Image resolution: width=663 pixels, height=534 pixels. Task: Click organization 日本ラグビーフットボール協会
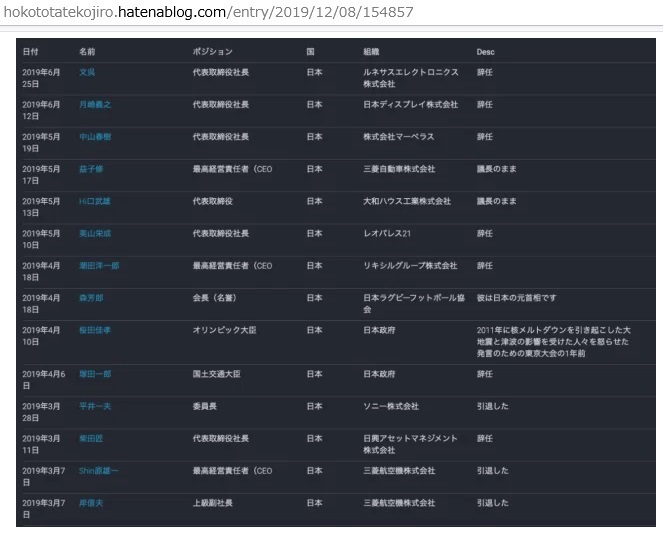pyautogui.click(x=414, y=304)
